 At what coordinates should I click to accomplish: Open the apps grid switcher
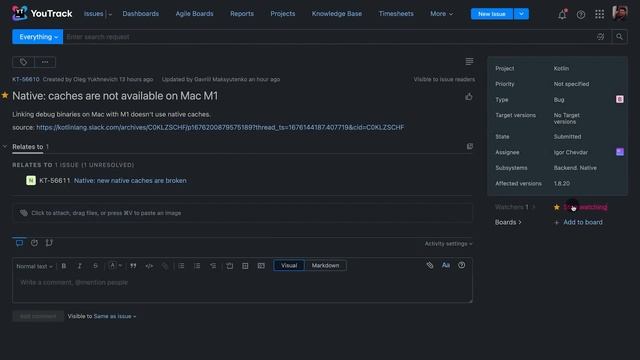[x=600, y=15]
